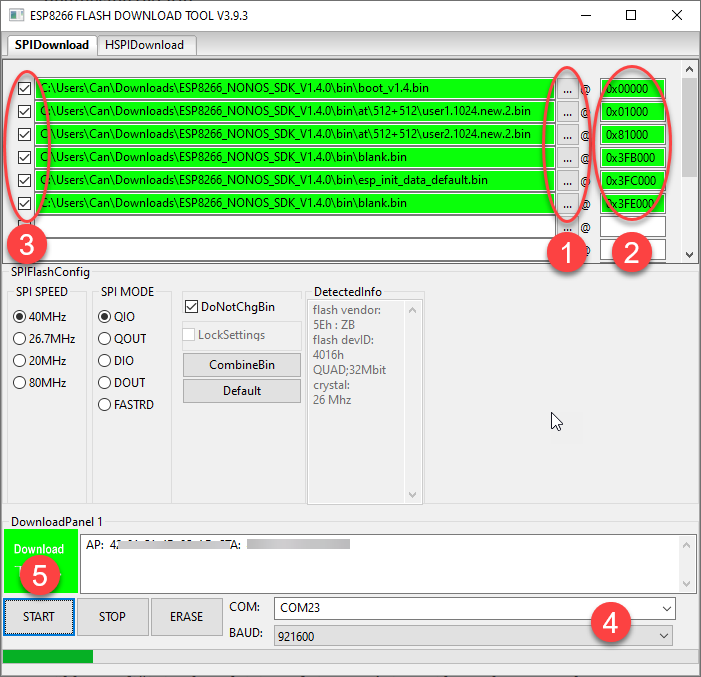Open the SPIDownload tab

[52, 45]
